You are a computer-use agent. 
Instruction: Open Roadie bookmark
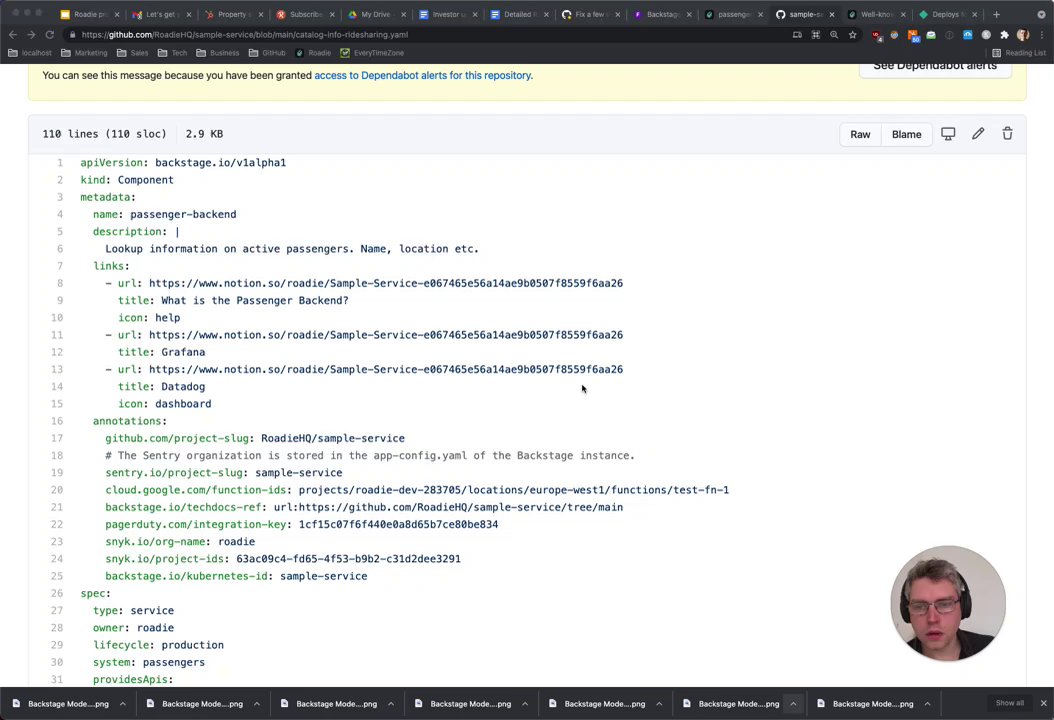coord(313,53)
